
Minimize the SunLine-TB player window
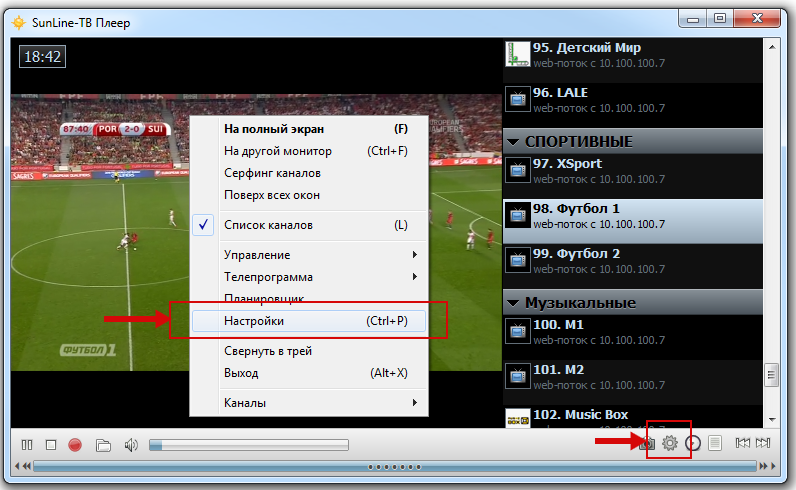point(693,19)
